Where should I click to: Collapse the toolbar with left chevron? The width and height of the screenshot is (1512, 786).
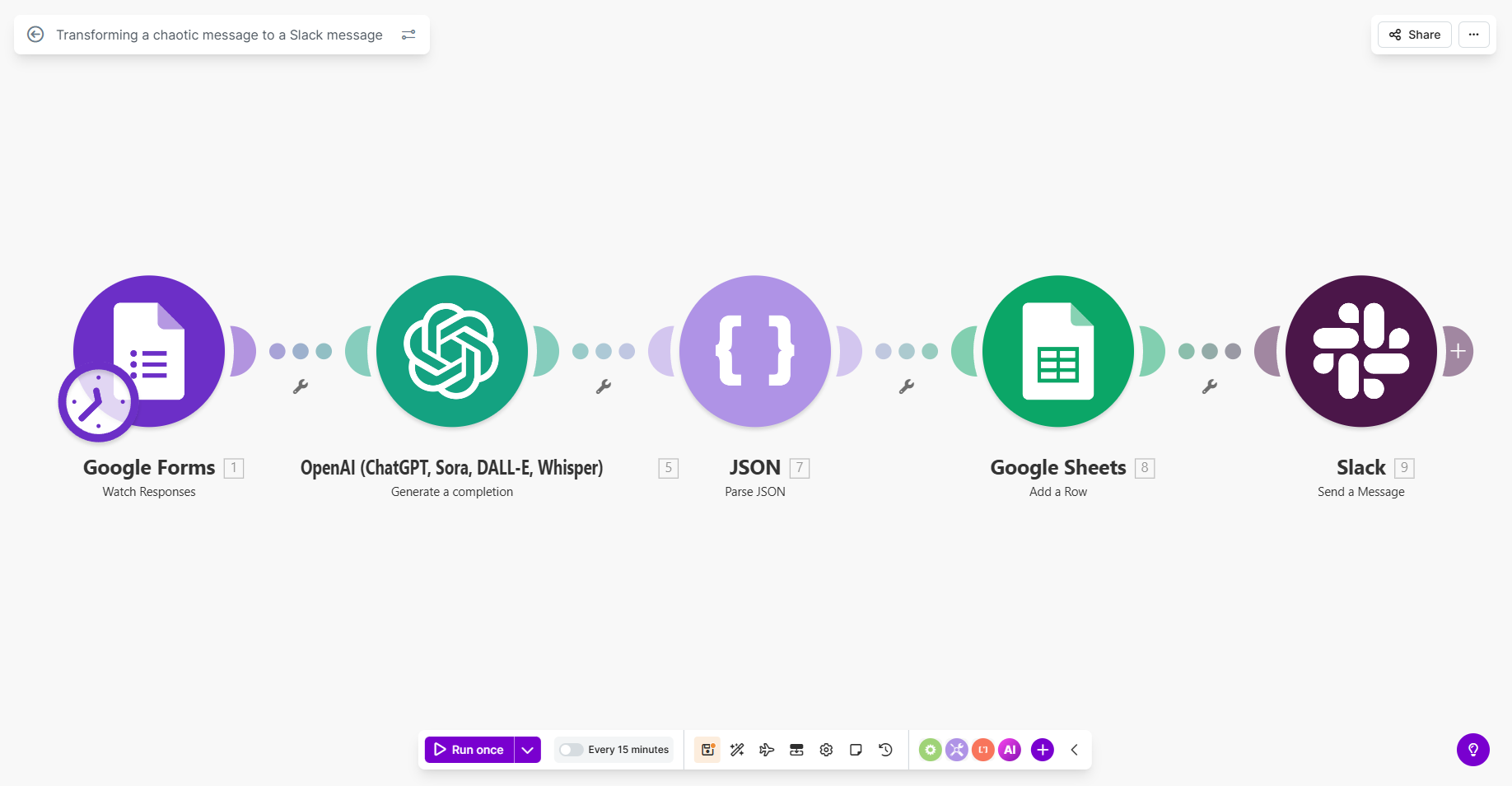[1074, 750]
